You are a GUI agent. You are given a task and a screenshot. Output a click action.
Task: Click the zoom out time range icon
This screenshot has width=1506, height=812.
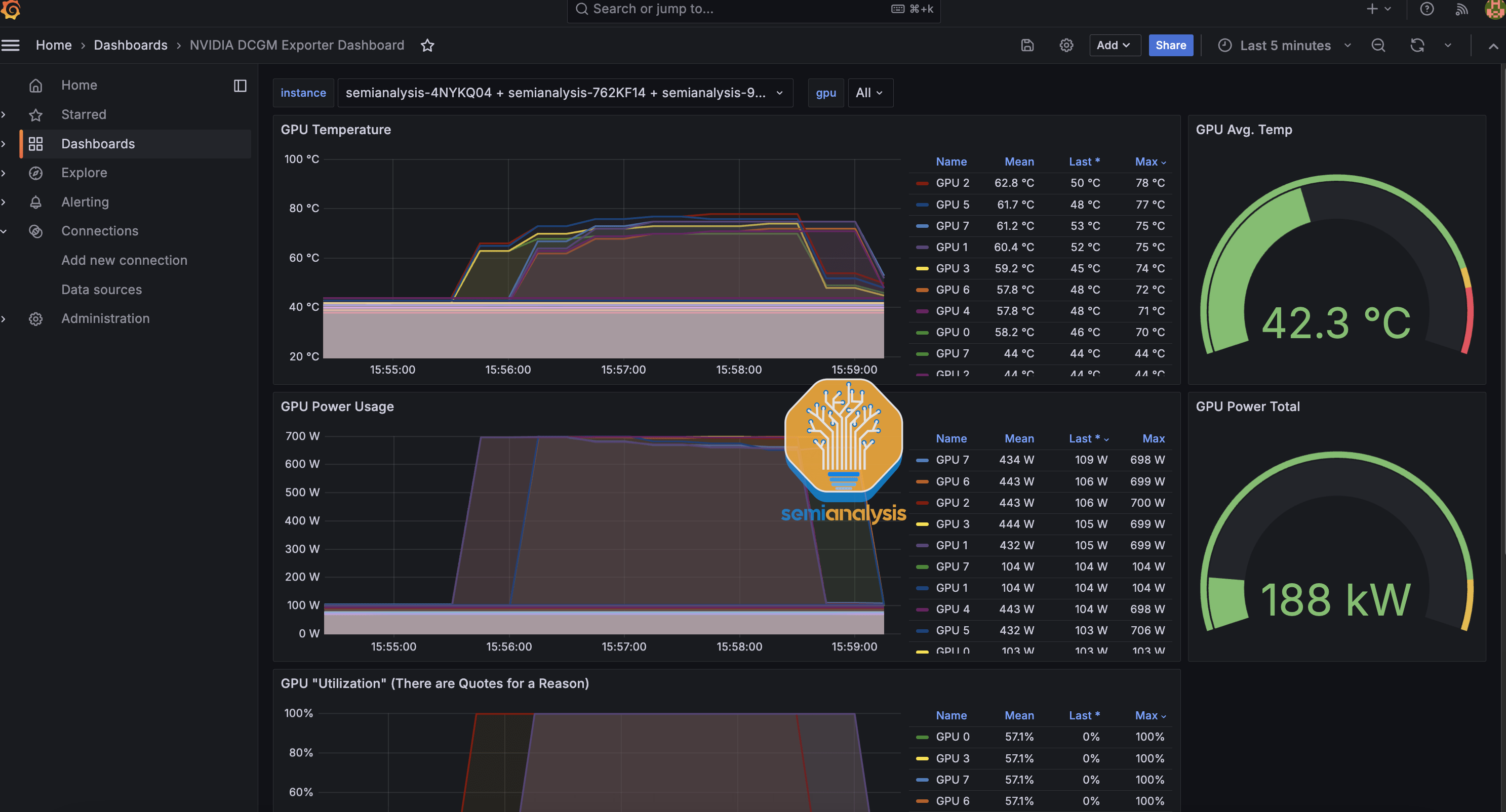pyautogui.click(x=1378, y=45)
